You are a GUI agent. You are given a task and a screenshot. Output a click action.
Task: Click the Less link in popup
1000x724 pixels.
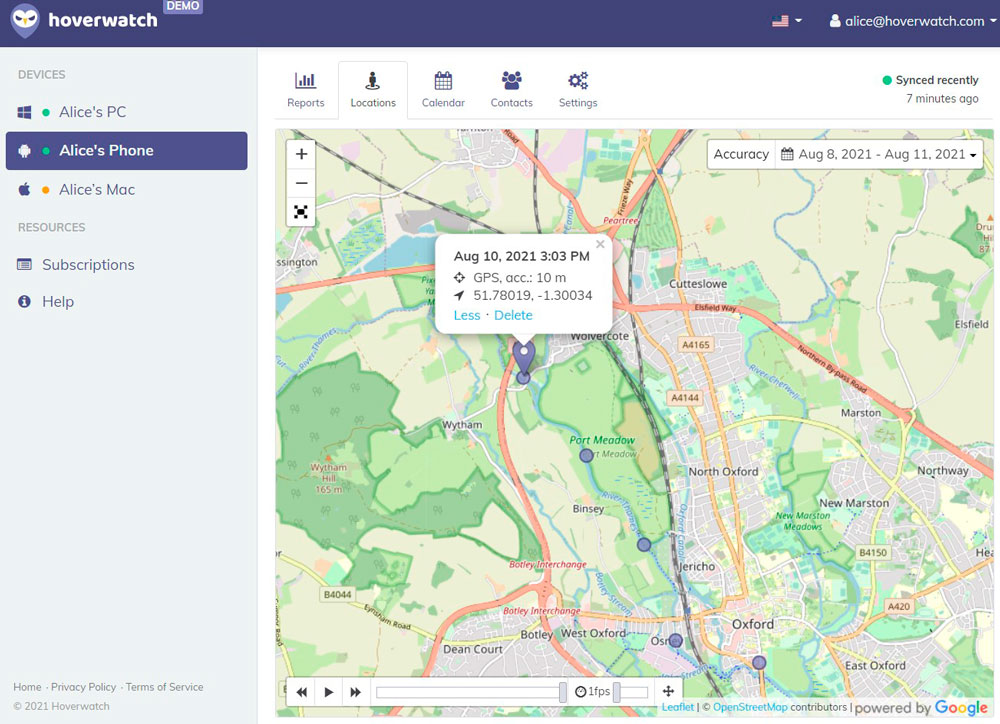click(467, 315)
